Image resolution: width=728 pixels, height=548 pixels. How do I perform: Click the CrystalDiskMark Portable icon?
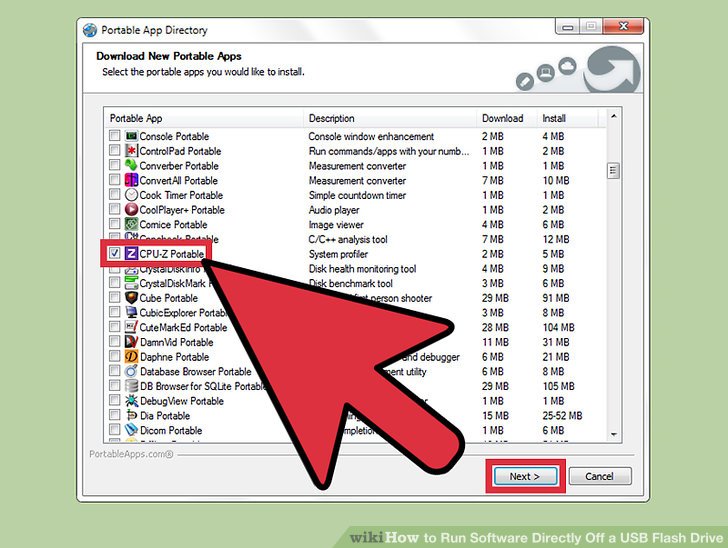[x=131, y=283]
